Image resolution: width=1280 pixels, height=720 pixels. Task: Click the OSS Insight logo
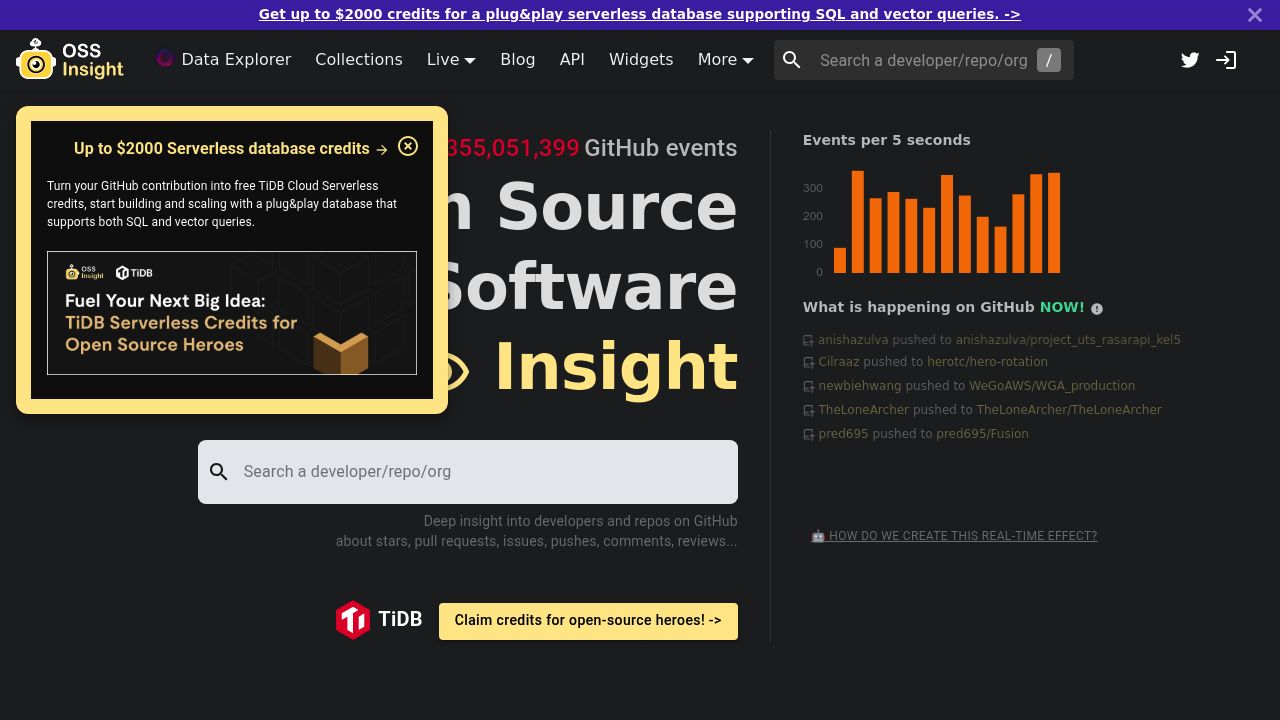click(70, 60)
